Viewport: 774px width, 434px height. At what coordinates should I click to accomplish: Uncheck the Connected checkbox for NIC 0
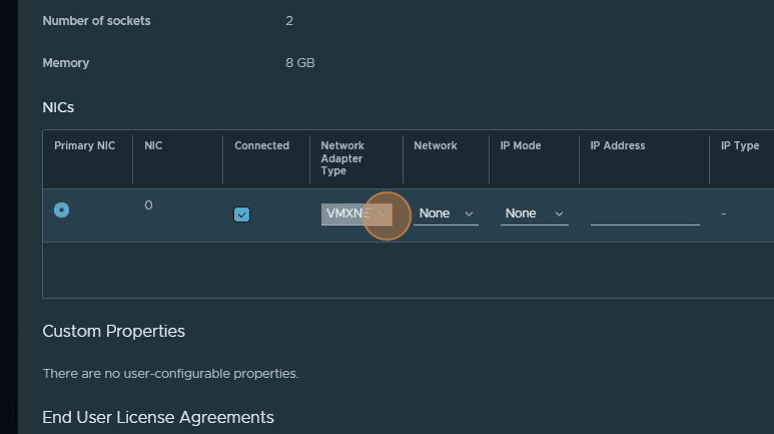coord(241,215)
